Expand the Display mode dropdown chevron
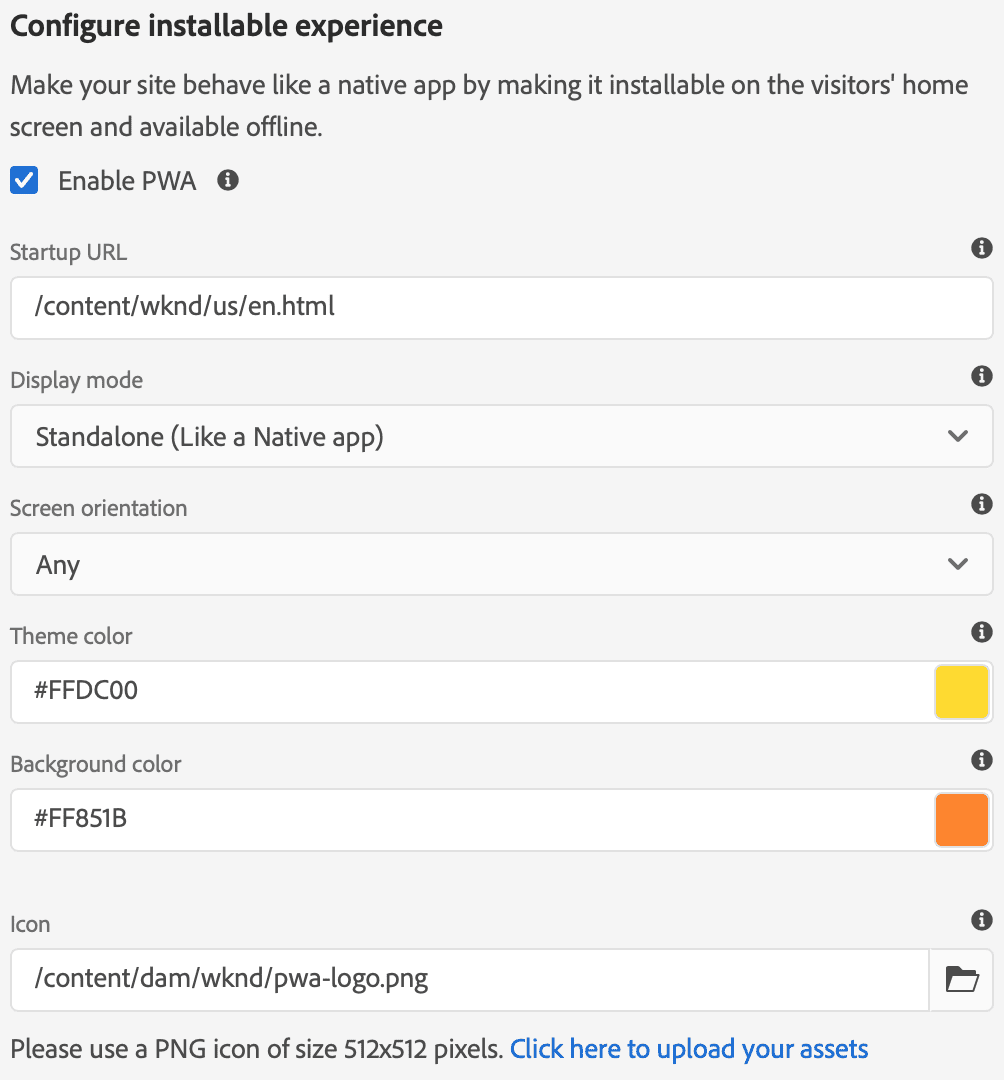Viewport: 1004px width, 1080px height. click(957, 436)
